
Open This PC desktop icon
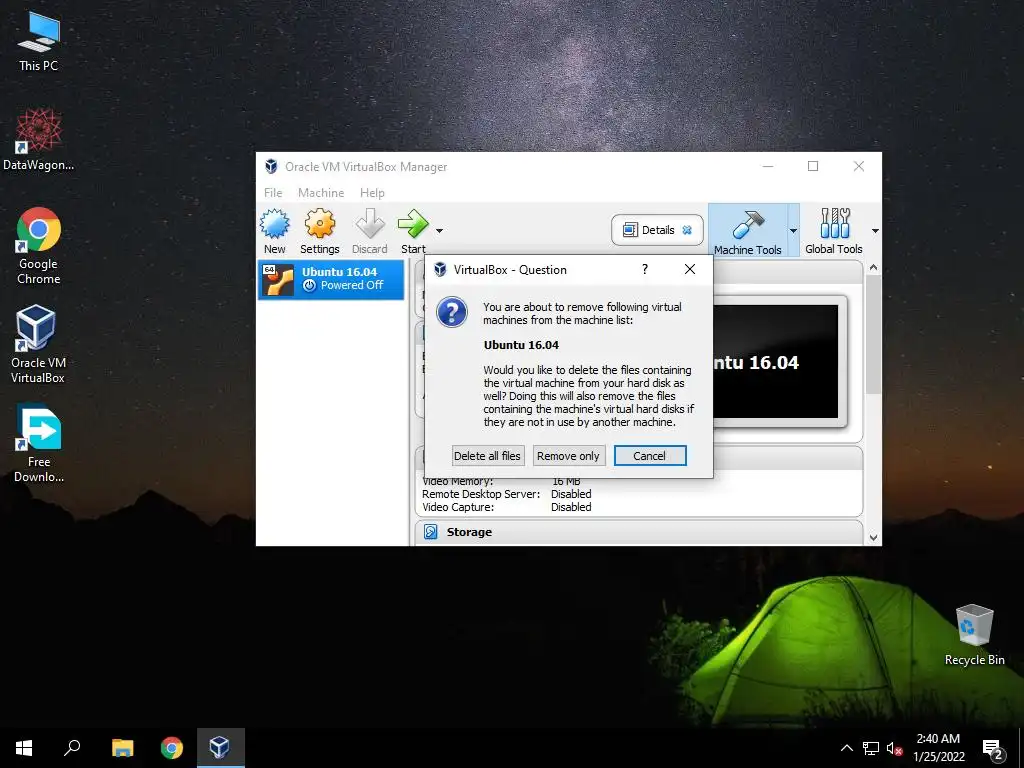click(x=39, y=42)
